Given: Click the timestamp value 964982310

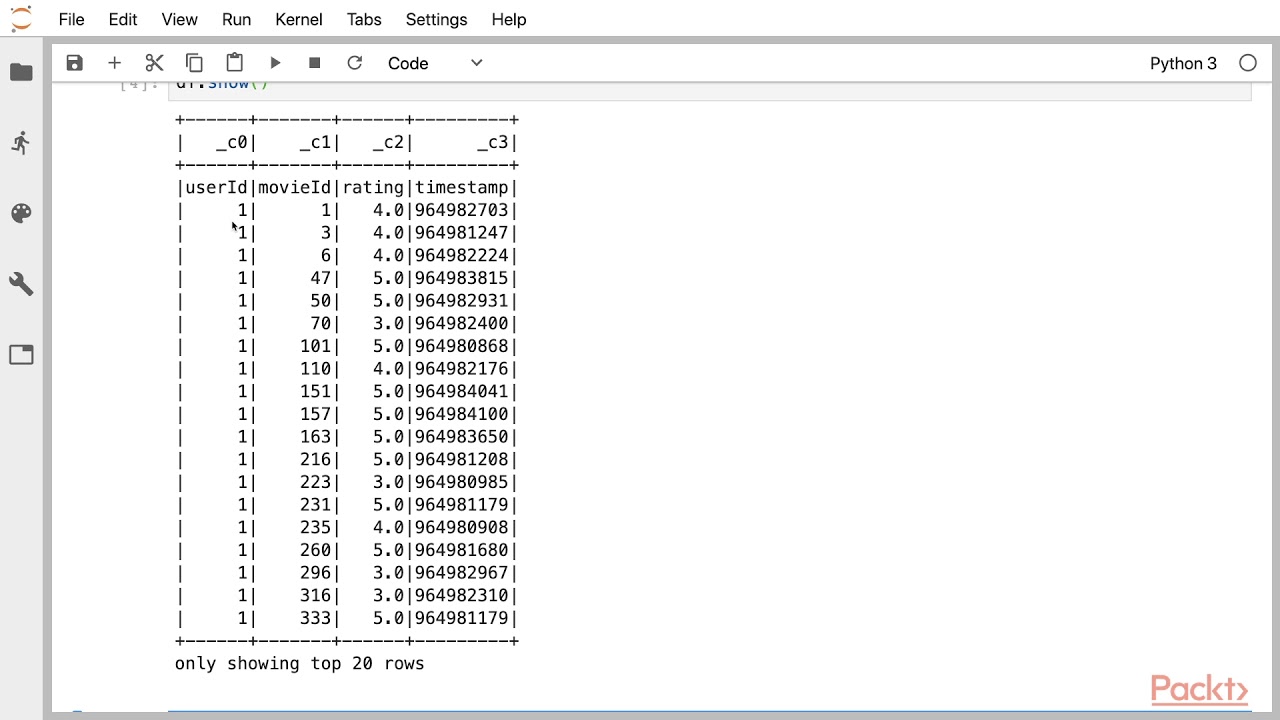Looking at the screenshot, I should click(462, 596).
